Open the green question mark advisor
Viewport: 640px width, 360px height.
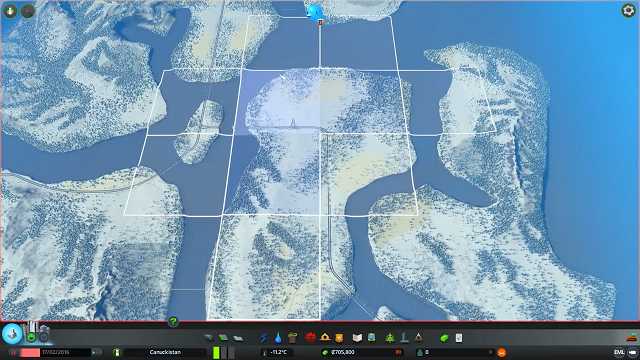173,322
